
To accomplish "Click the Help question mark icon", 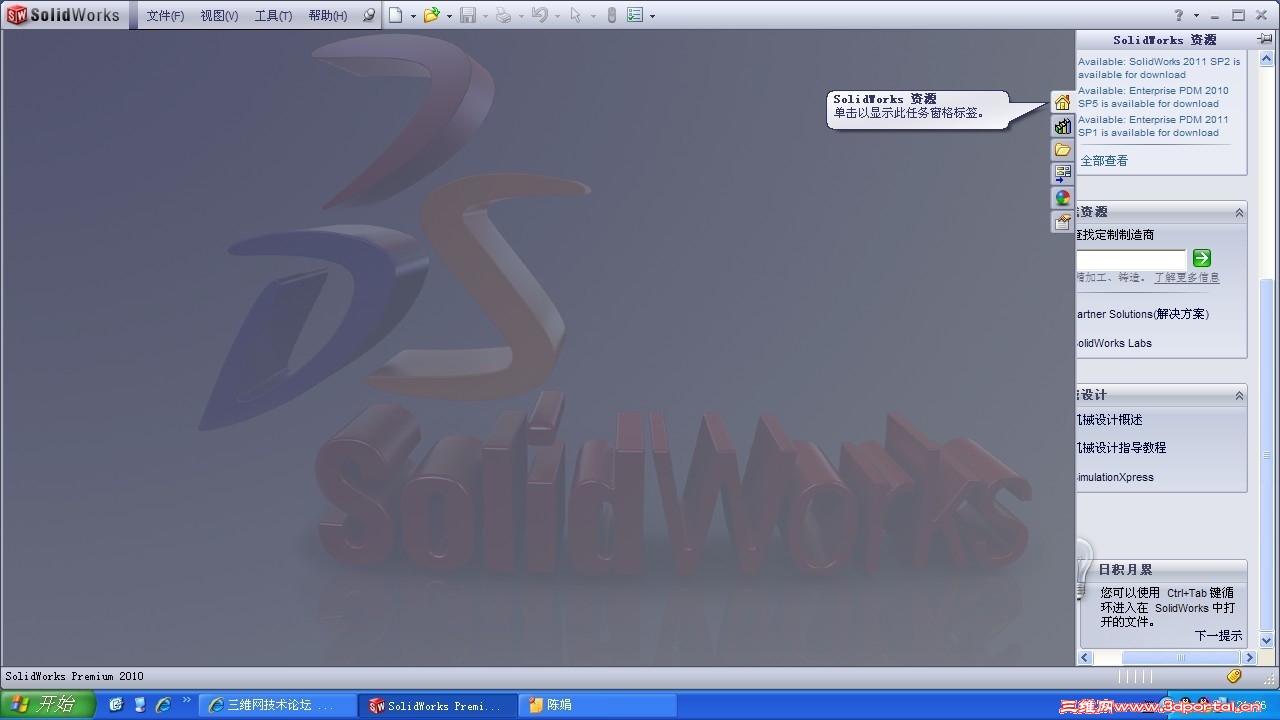I will 1179,15.
